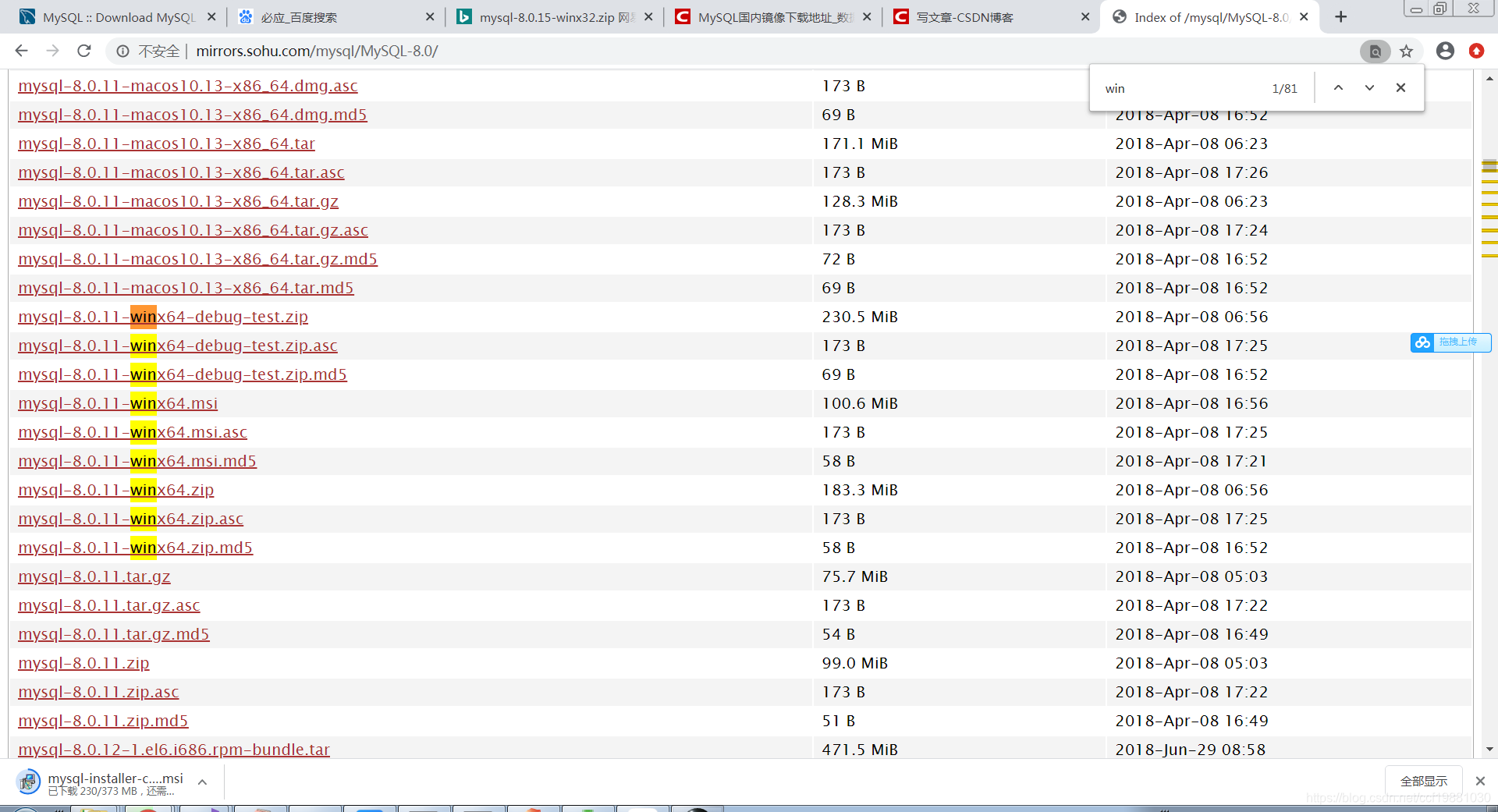
Task: Switch to 必应_百度搜索 tab
Action: tap(335, 17)
